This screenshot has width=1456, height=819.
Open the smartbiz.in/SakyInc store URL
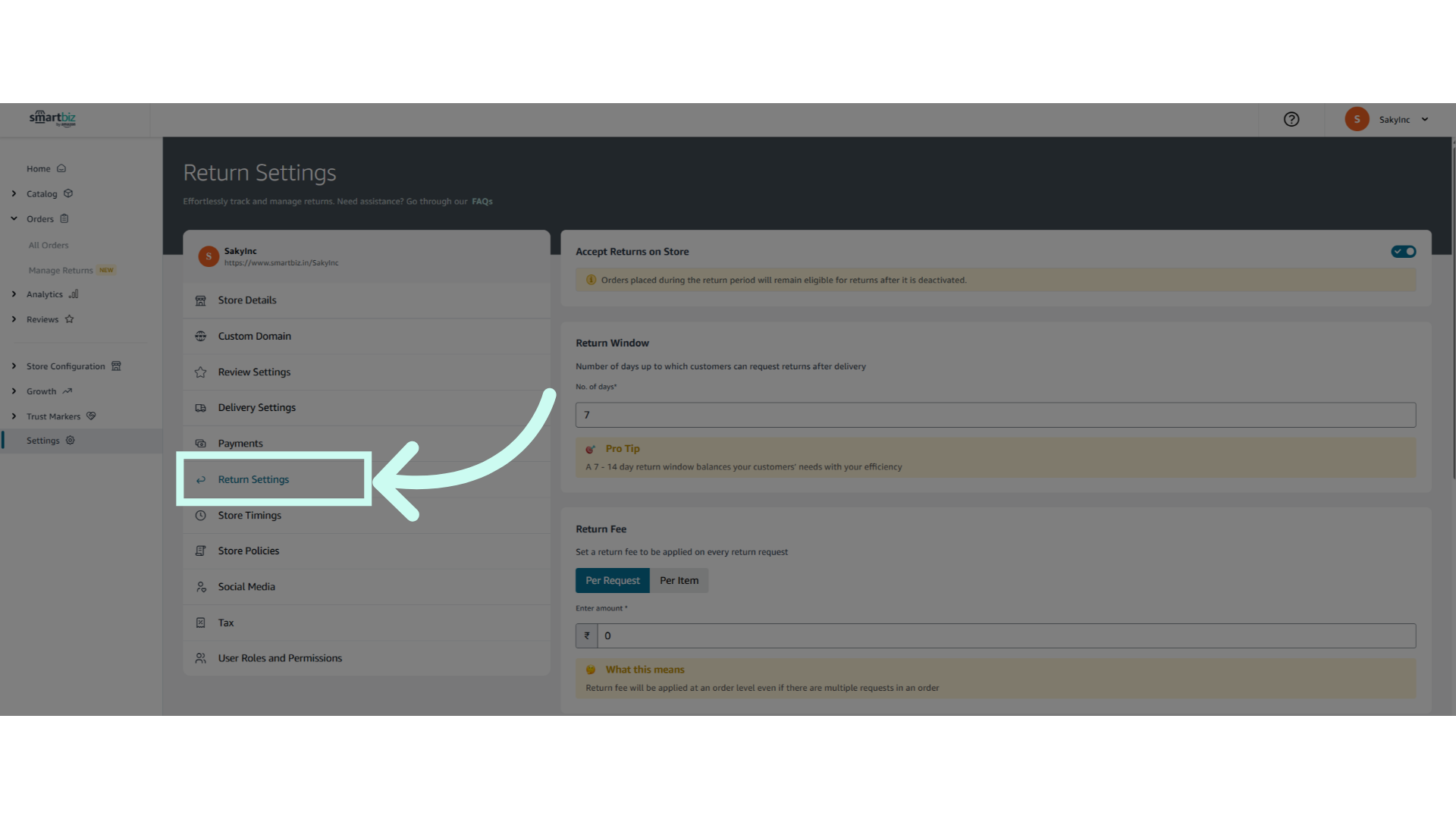[x=281, y=263]
